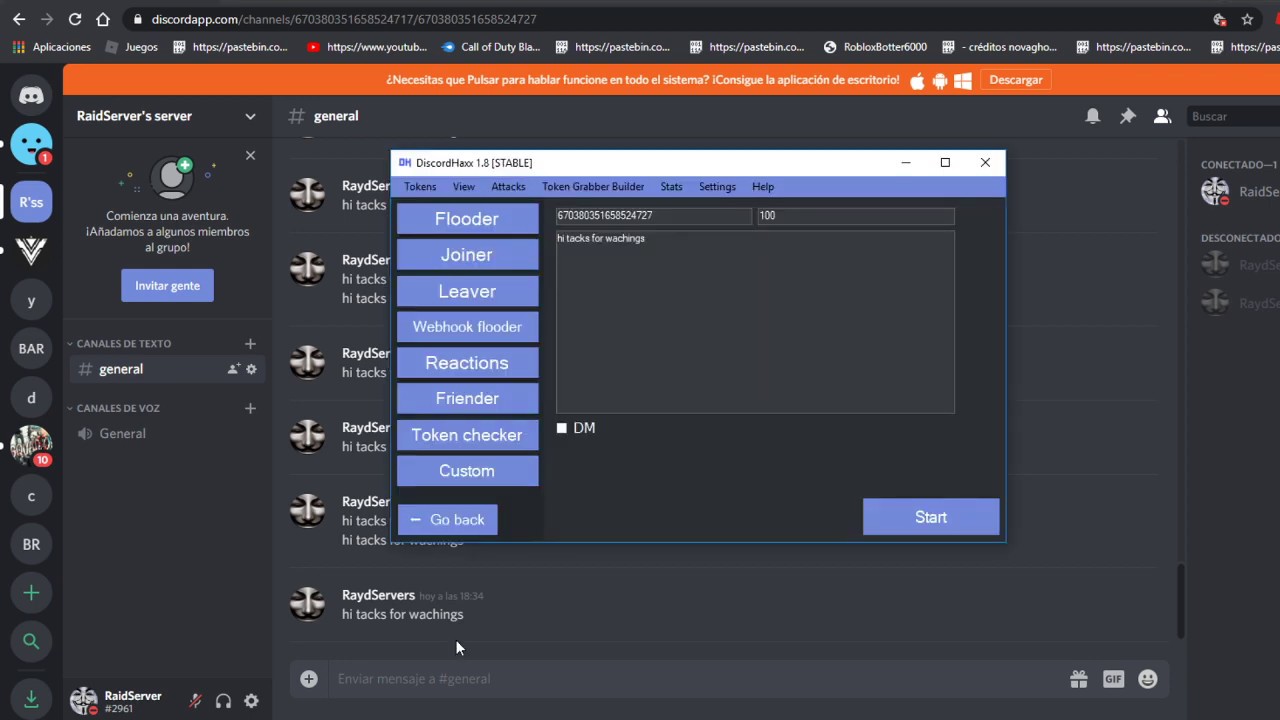Viewport: 1280px width, 720px height.
Task: Open Token Grabber Builder menu
Action: pos(593,187)
